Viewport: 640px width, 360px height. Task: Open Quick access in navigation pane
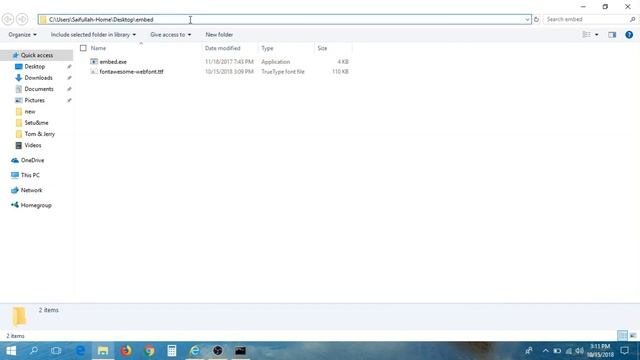37,55
